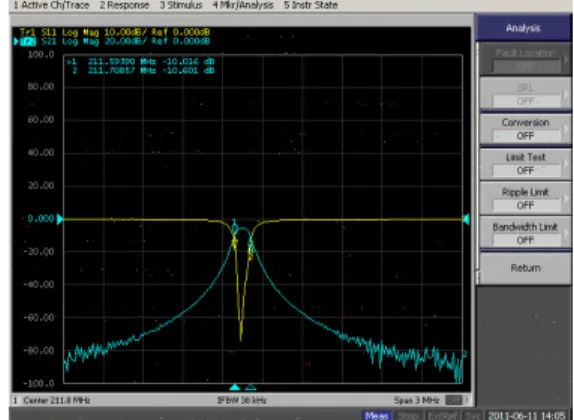Click the Center 211.8 MHz value
The image size is (574, 420).
click(x=56, y=400)
